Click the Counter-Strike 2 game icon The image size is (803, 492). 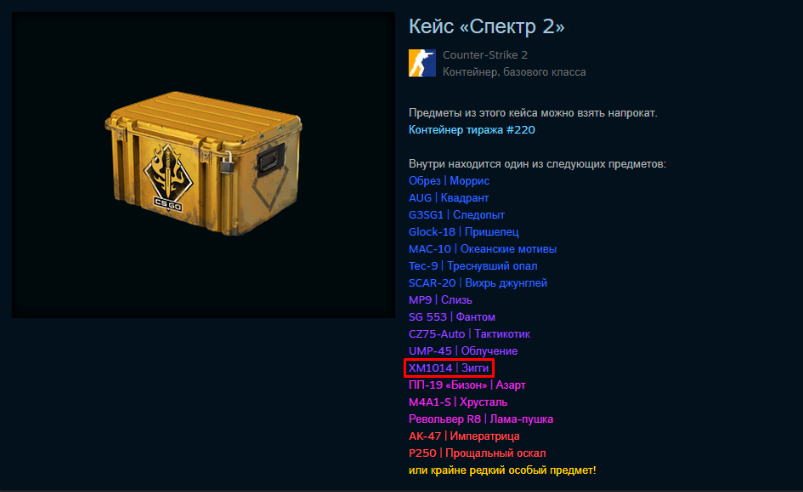click(x=422, y=63)
